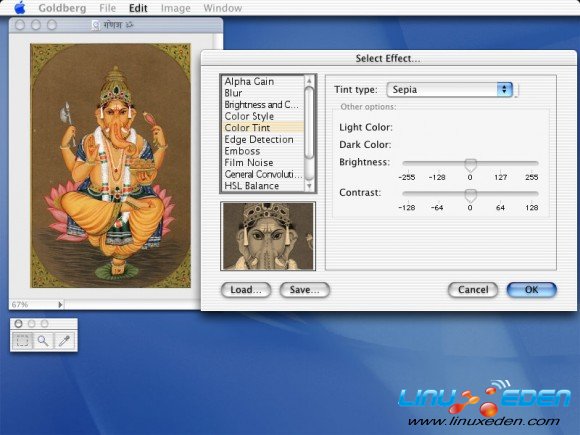
Task: Open the Goldberg application menu
Action: [62, 8]
